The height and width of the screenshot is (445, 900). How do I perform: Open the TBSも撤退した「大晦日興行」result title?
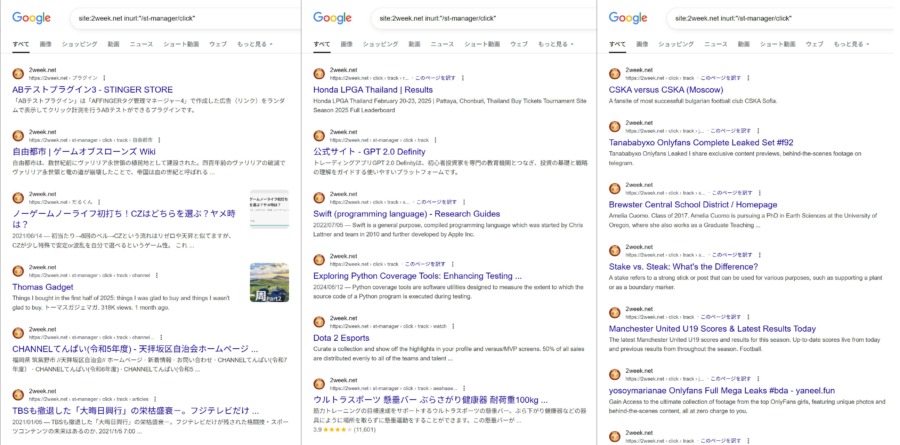pyautogui.click(x=135, y=411)
